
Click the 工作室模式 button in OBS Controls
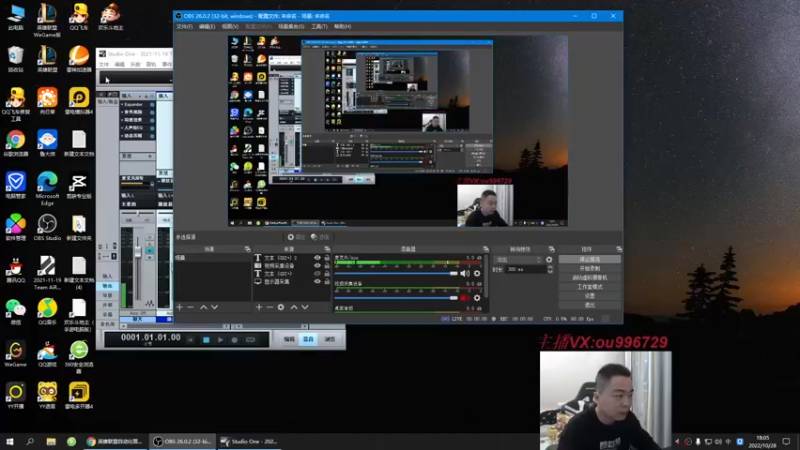tap(590, 287)
